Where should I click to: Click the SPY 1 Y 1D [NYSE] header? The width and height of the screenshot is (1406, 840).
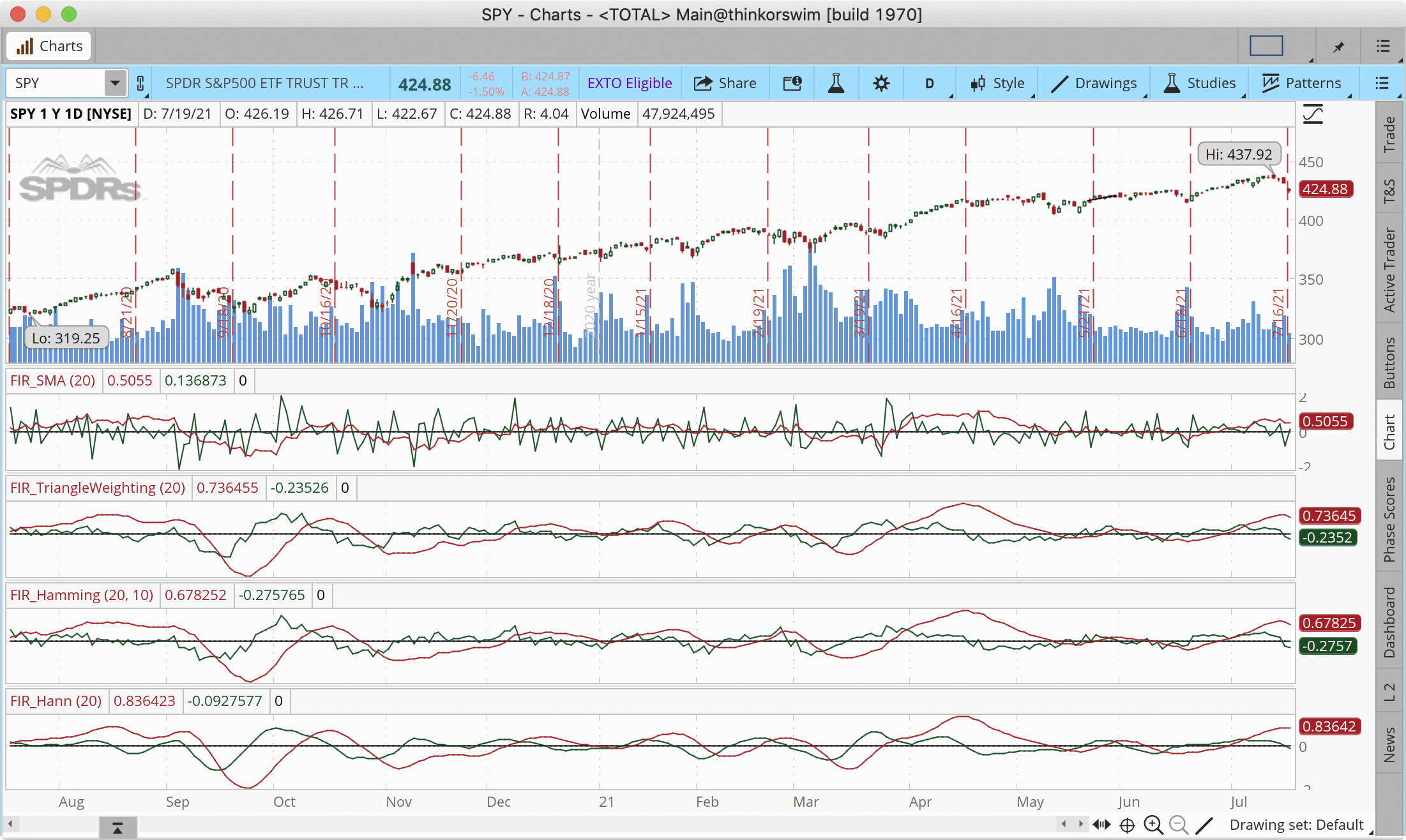pyautogui.click(x=71, y=114)
